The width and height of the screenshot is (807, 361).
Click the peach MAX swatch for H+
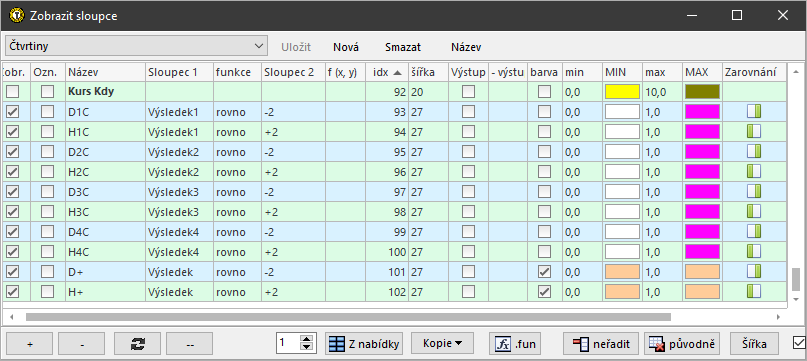703,292
